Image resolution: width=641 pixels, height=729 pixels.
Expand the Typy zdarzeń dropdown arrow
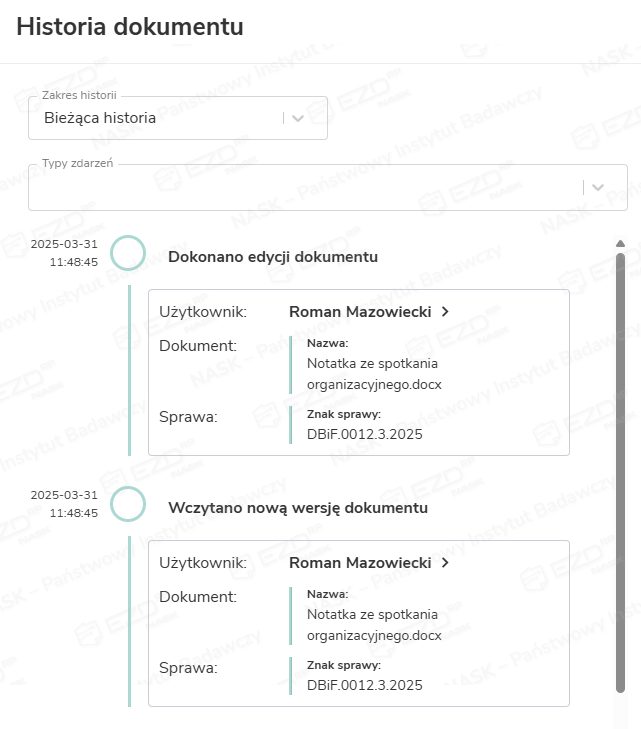click(x=598, y=187)
